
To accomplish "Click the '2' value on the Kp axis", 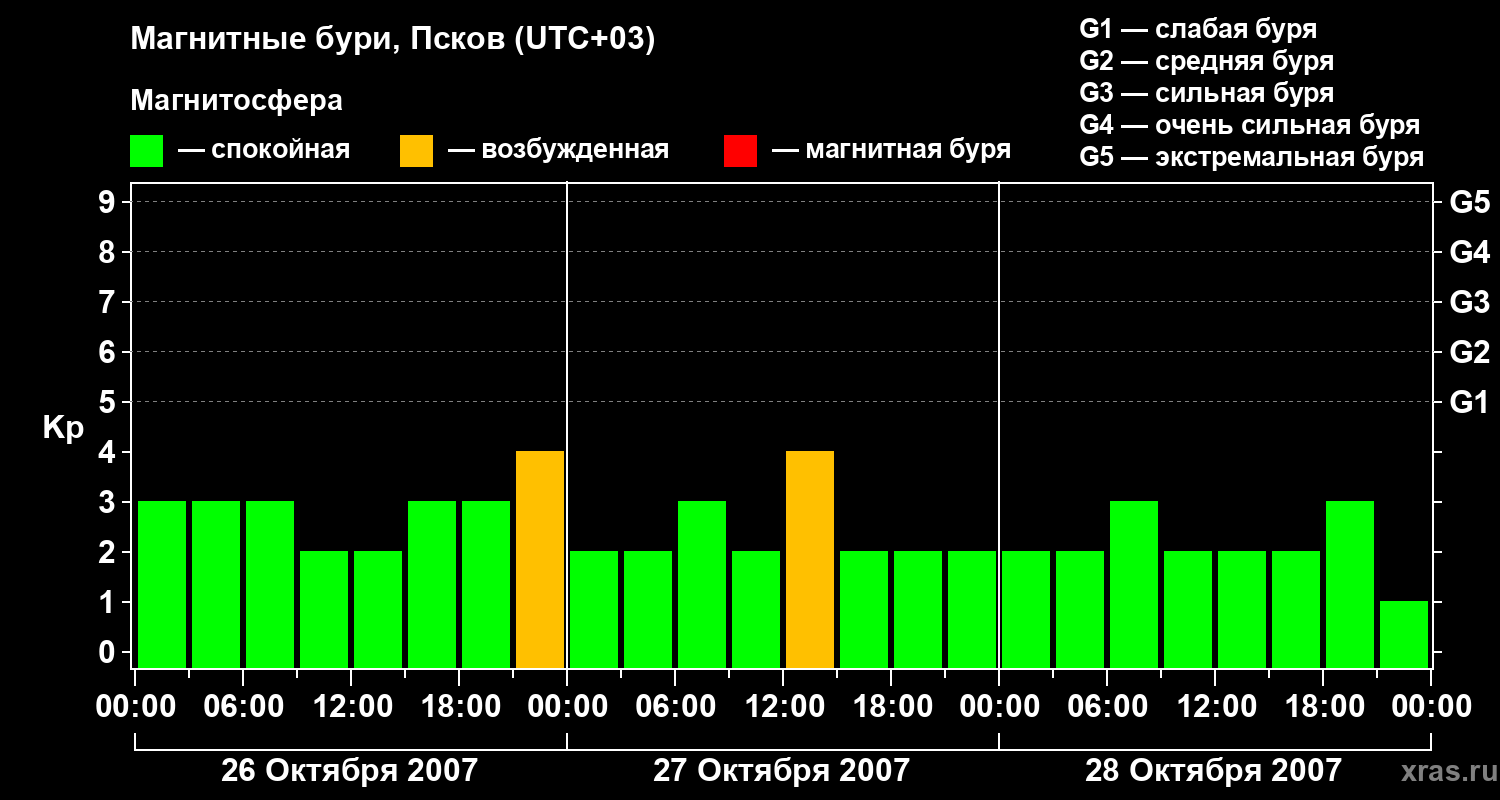I will (108, 552).
